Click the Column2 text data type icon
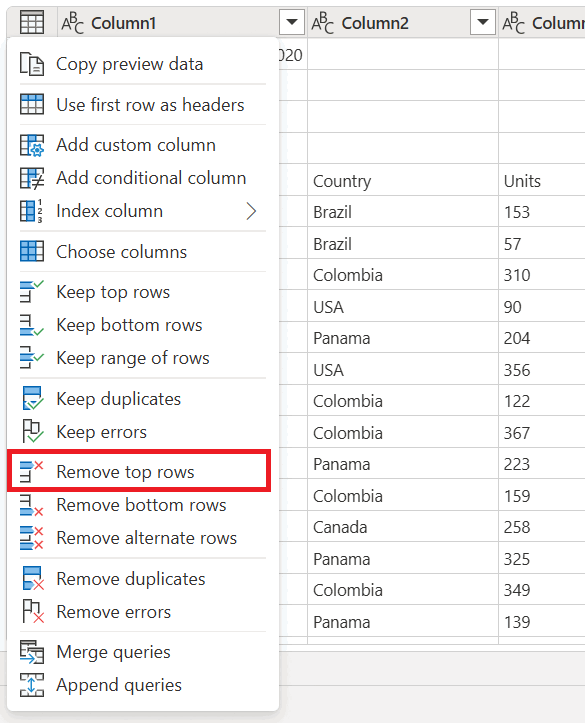 point(323,23)
